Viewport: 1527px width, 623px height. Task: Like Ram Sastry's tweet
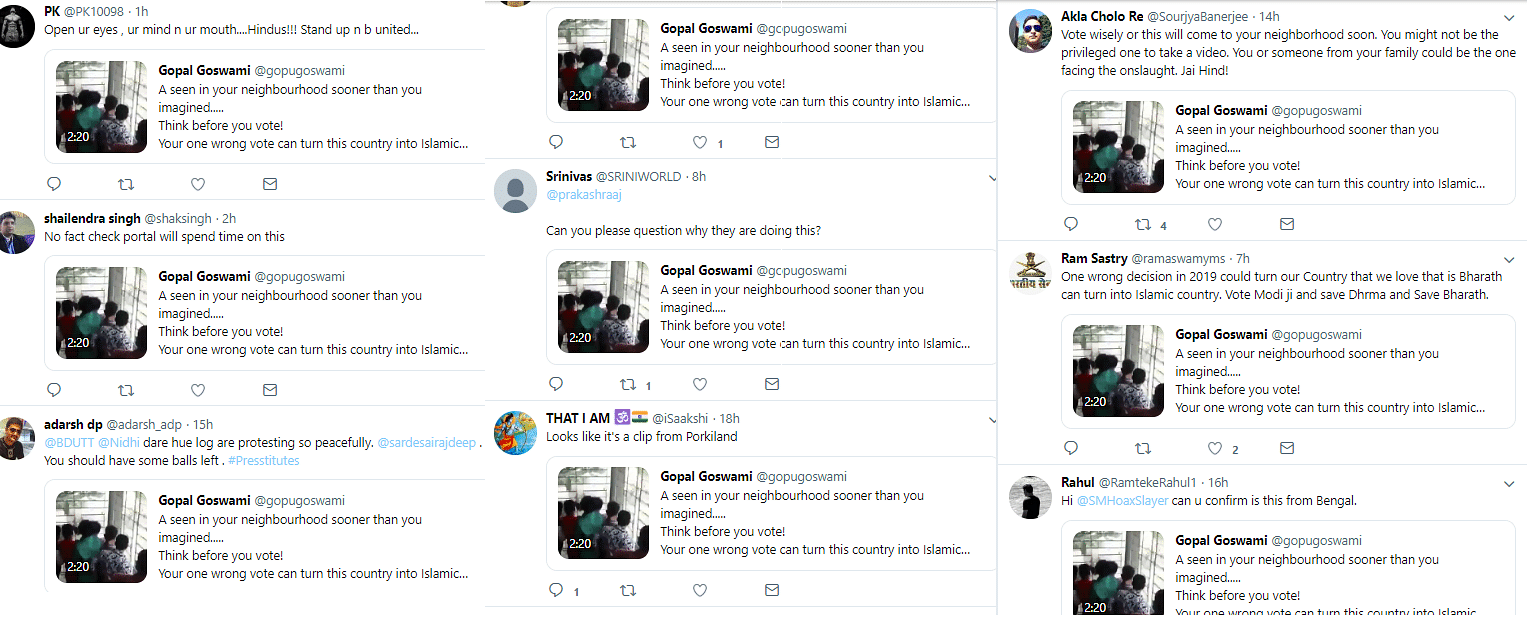[1215, 448]
